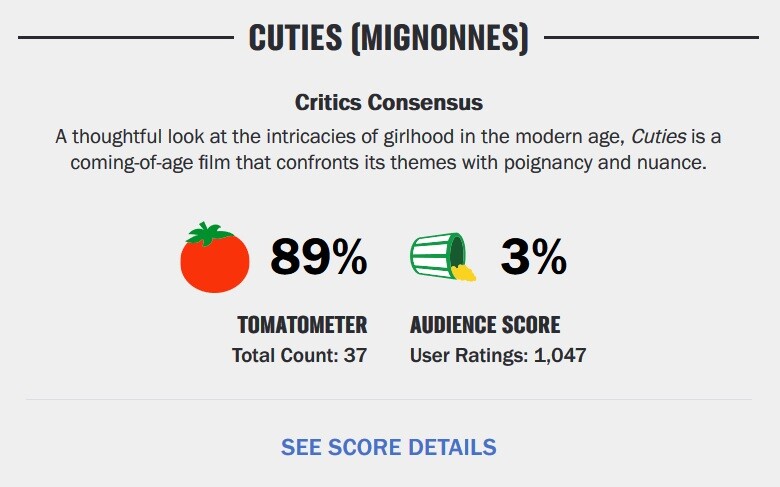Click the italic Cuties word in consensus

(x=659, y=137)
